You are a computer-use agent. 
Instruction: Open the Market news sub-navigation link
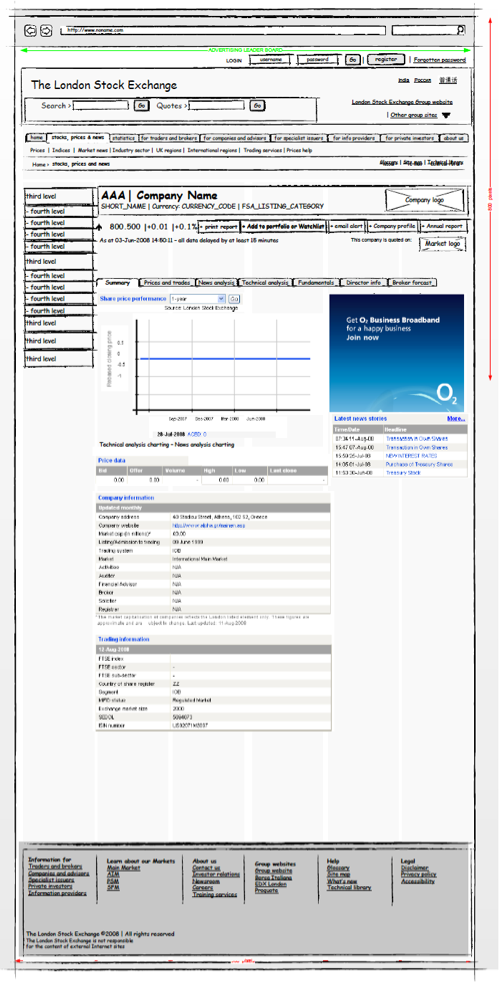click(93, 150)
